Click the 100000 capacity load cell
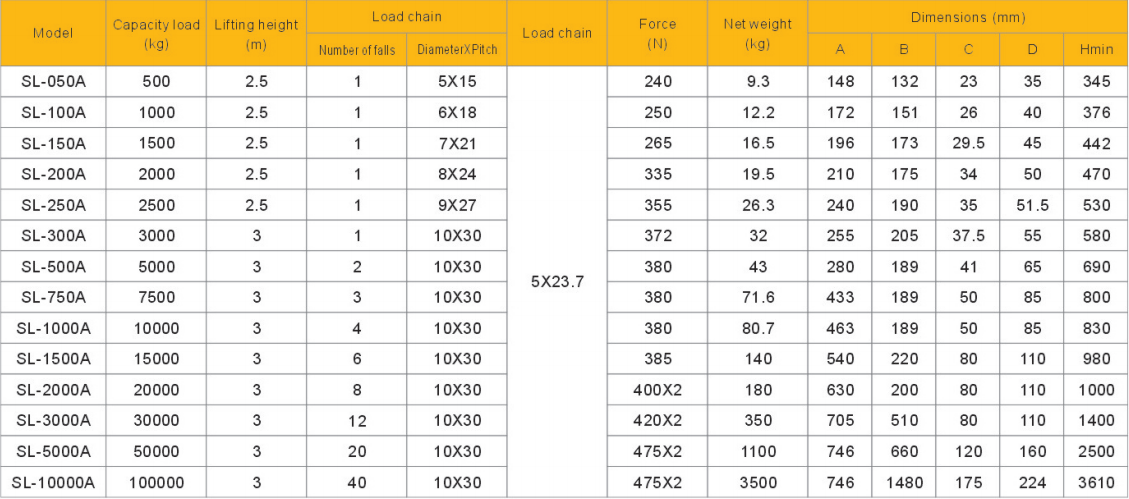1129x499 pixels. 156,482
